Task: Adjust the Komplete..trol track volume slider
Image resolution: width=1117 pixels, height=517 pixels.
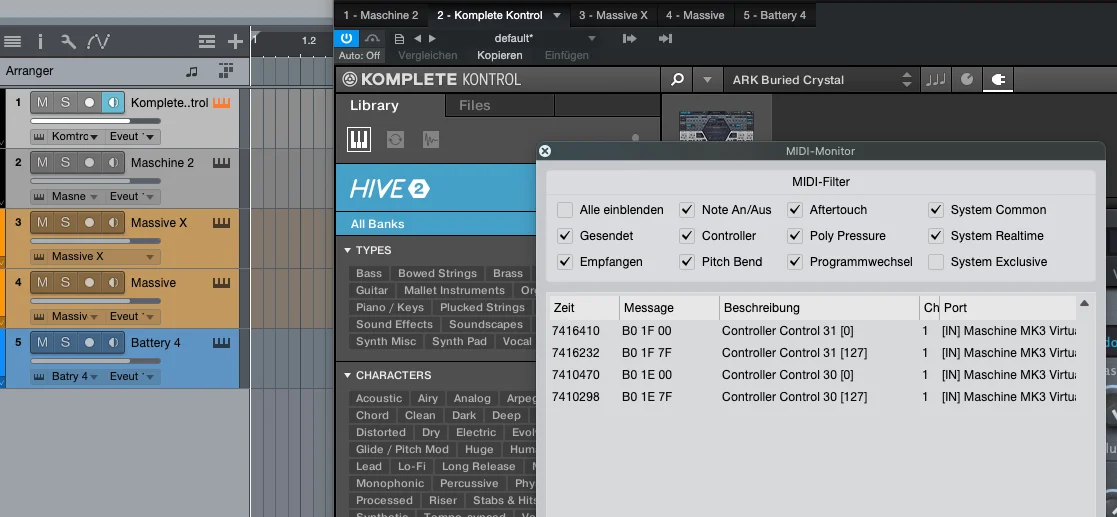Action: coord(95,121)
